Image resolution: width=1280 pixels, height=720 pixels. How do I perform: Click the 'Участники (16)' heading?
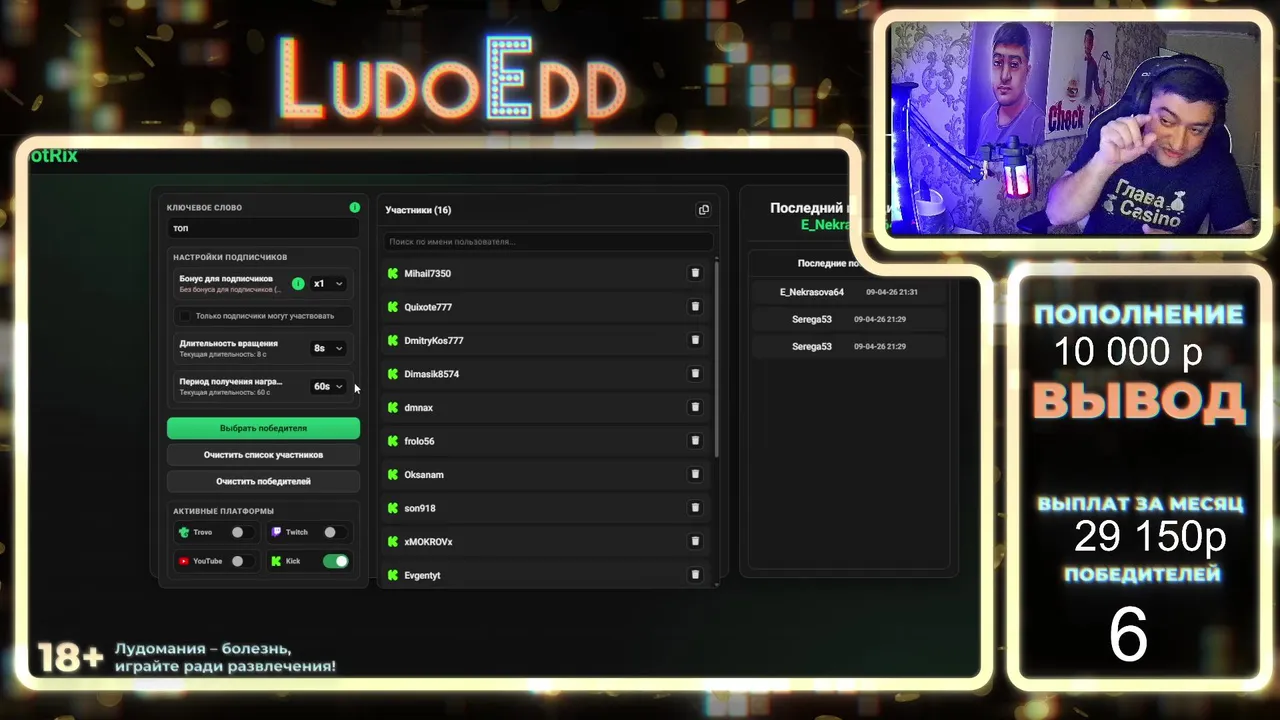click(418, 210)
